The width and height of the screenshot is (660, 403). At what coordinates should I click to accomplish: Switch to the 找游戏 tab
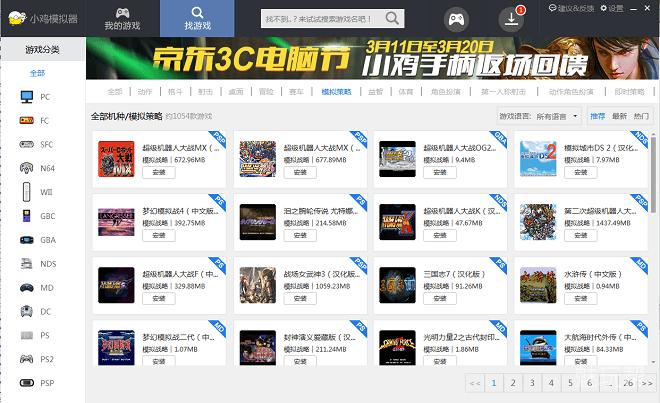(197, 19)
